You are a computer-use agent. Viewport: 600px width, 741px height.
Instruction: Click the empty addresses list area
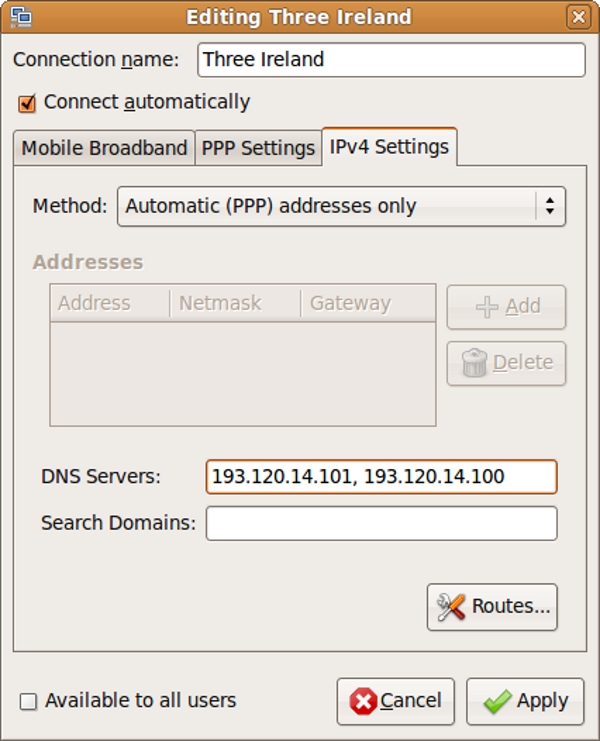(x=243, y=374)
